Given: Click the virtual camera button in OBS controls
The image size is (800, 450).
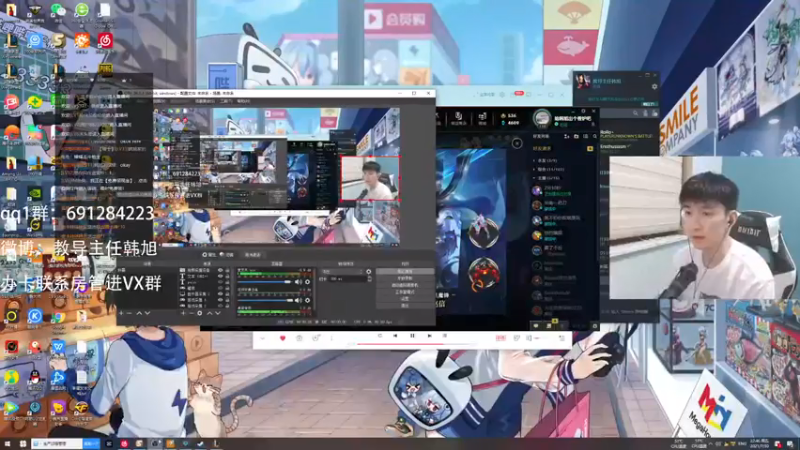Looking at the screenshot, I should coord(405,285).
